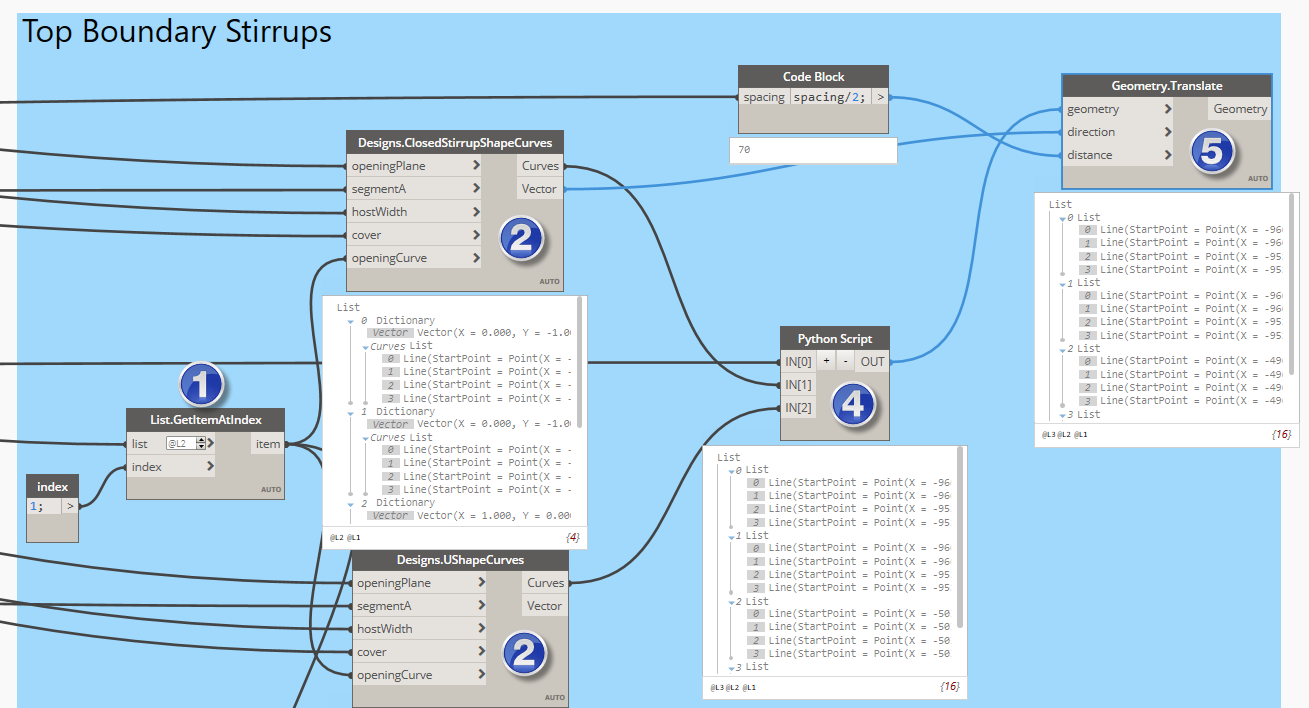Click the OUT port of Python Script
This screenshot has width=1309, height=708.
pyautogui.click(x=873, y=362)
